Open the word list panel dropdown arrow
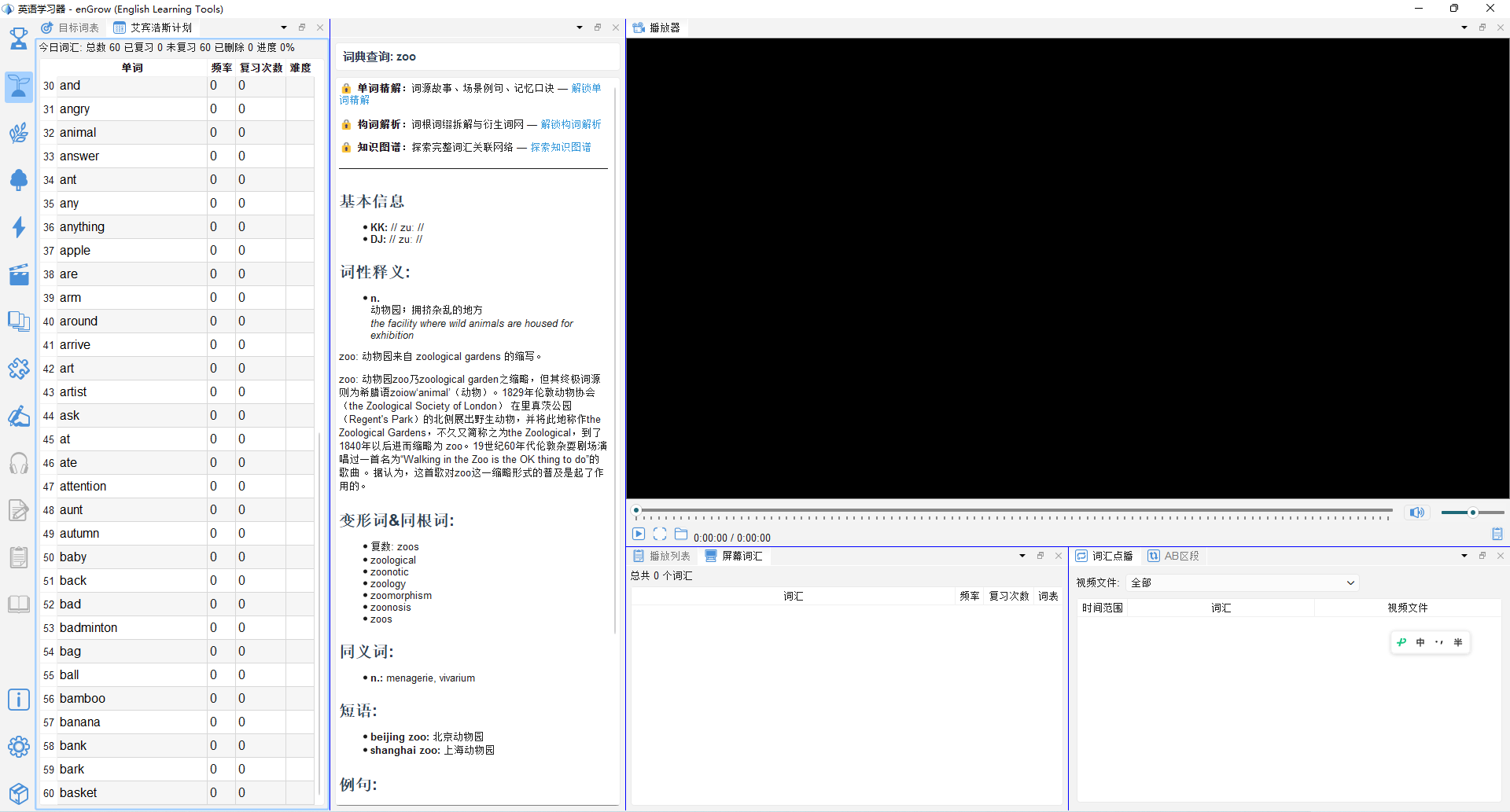 tap(284, 28)
